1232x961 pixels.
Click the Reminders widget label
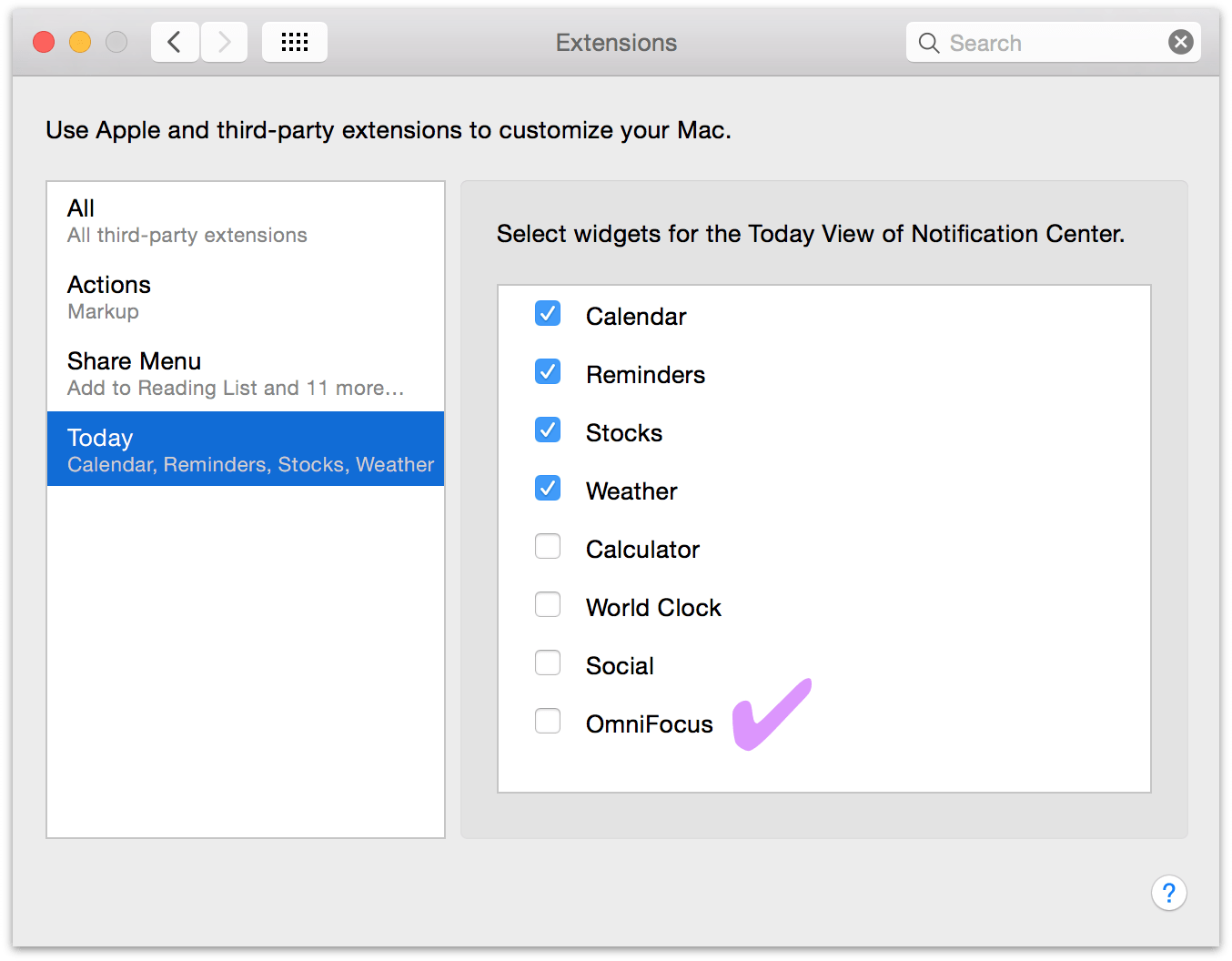tap(645, 375)
